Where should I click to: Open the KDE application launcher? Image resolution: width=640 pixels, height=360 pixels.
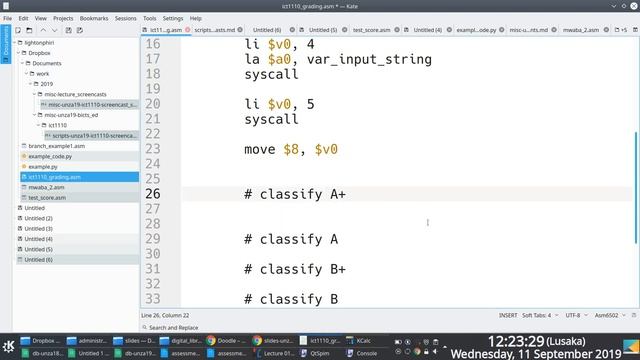coord(9,347)
